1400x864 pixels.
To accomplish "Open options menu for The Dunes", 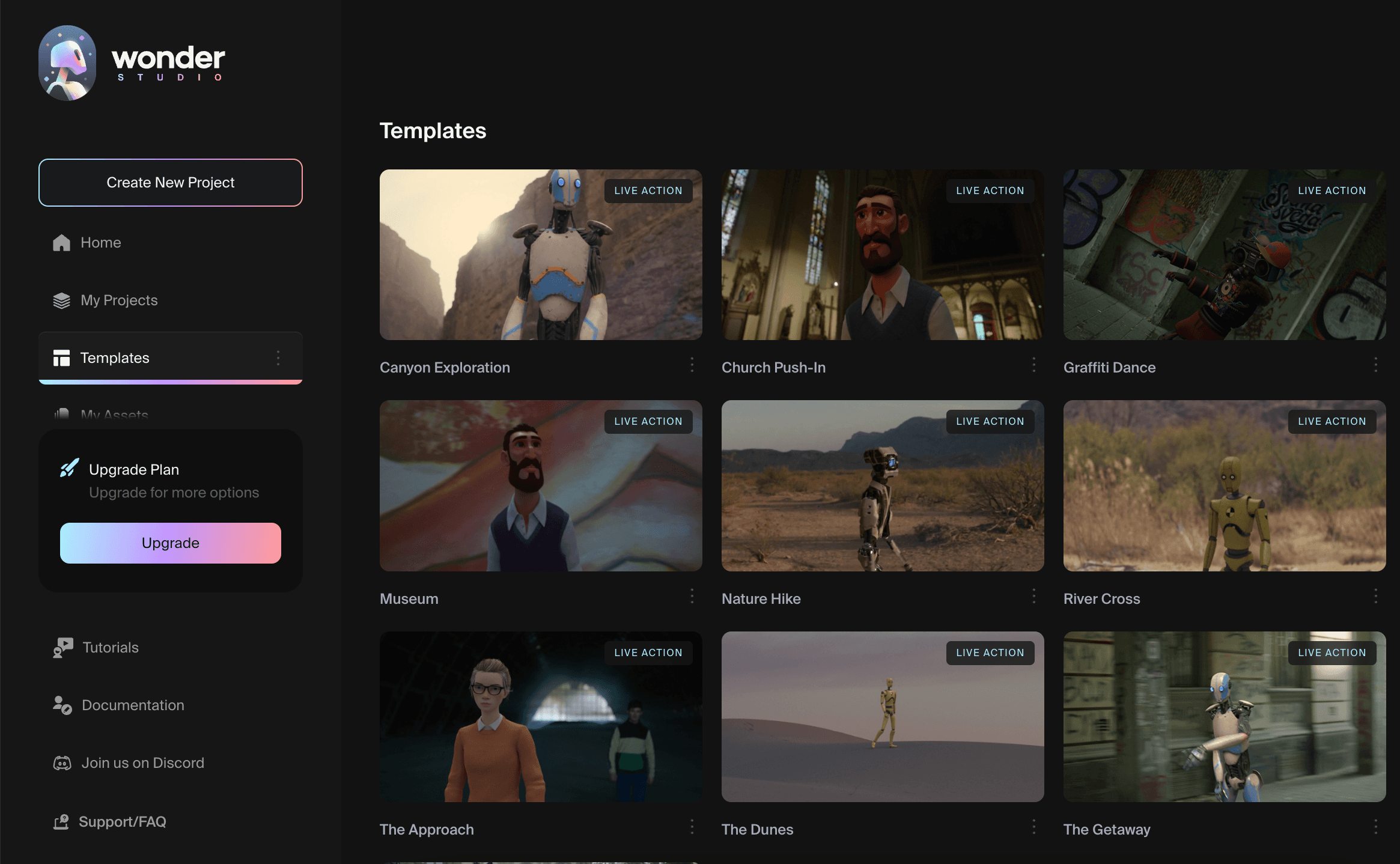I will click(1034, 827).
